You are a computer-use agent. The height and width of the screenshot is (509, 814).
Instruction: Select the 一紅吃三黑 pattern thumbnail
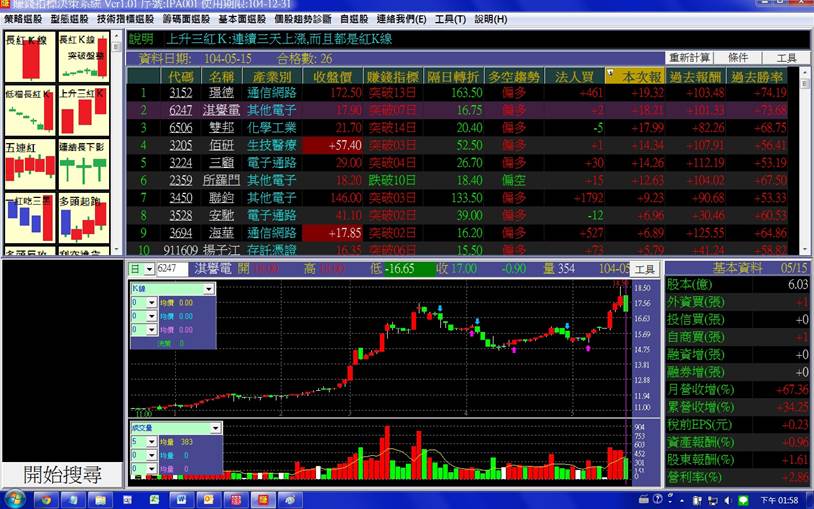click(30, 218)
